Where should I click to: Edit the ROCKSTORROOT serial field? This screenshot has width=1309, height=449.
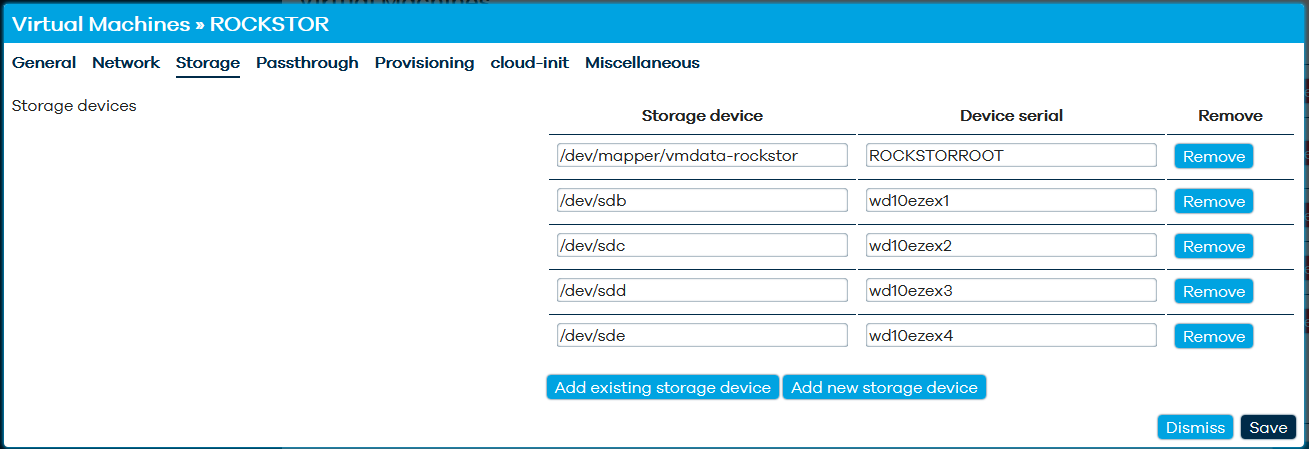(x=1011, y=155)
